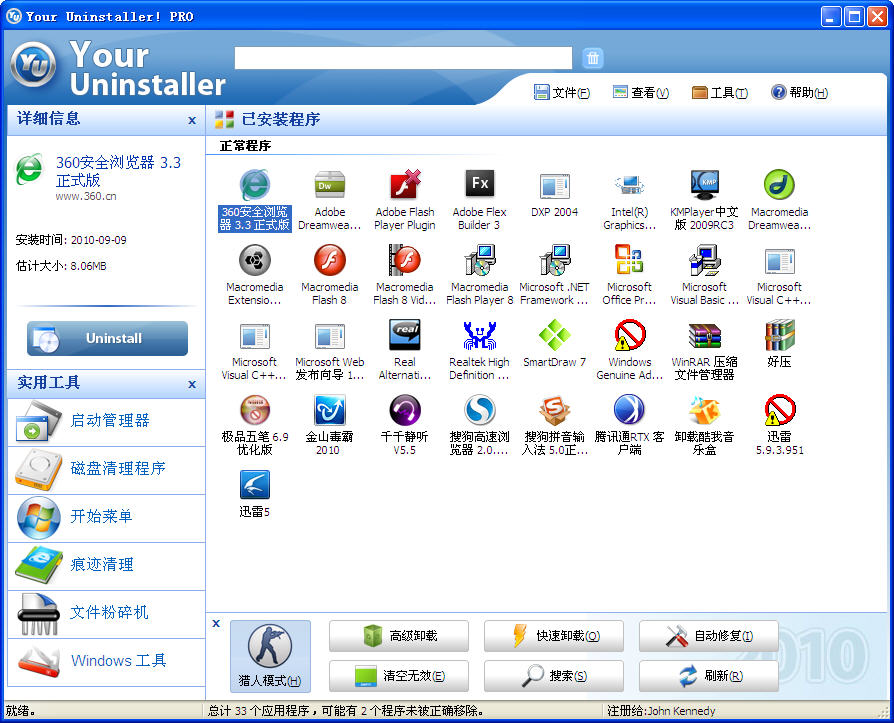Screen dimensions: 894x723
Task: Hide the bottom action button panel
Action: [216, 623]
